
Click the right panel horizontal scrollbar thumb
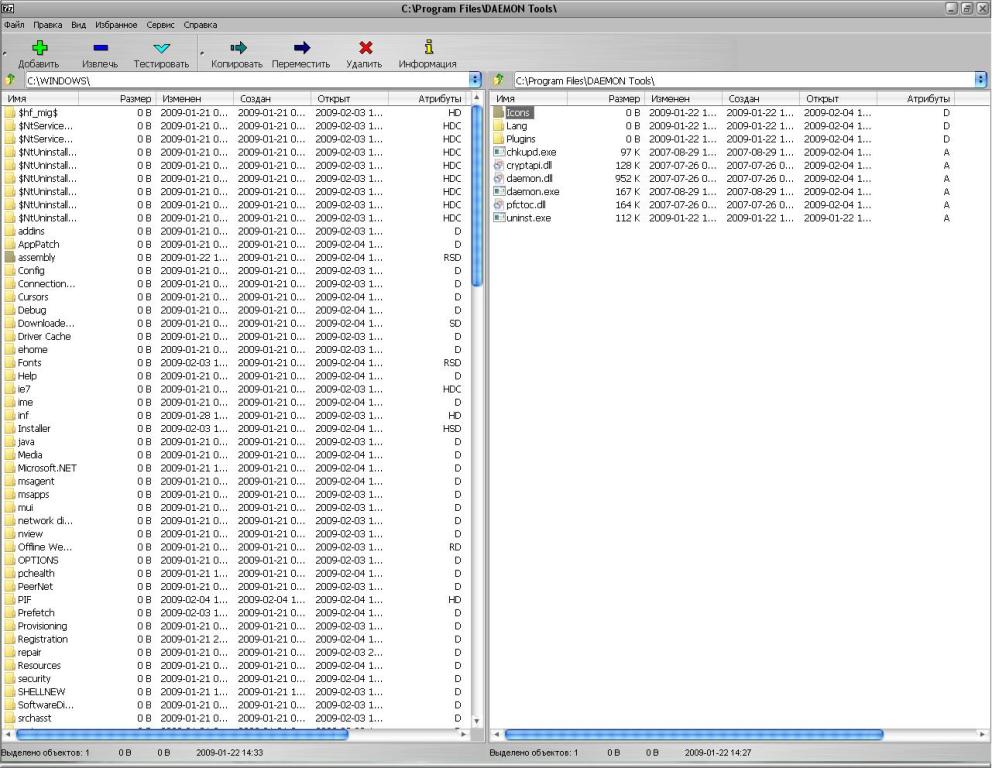point(693,734)
